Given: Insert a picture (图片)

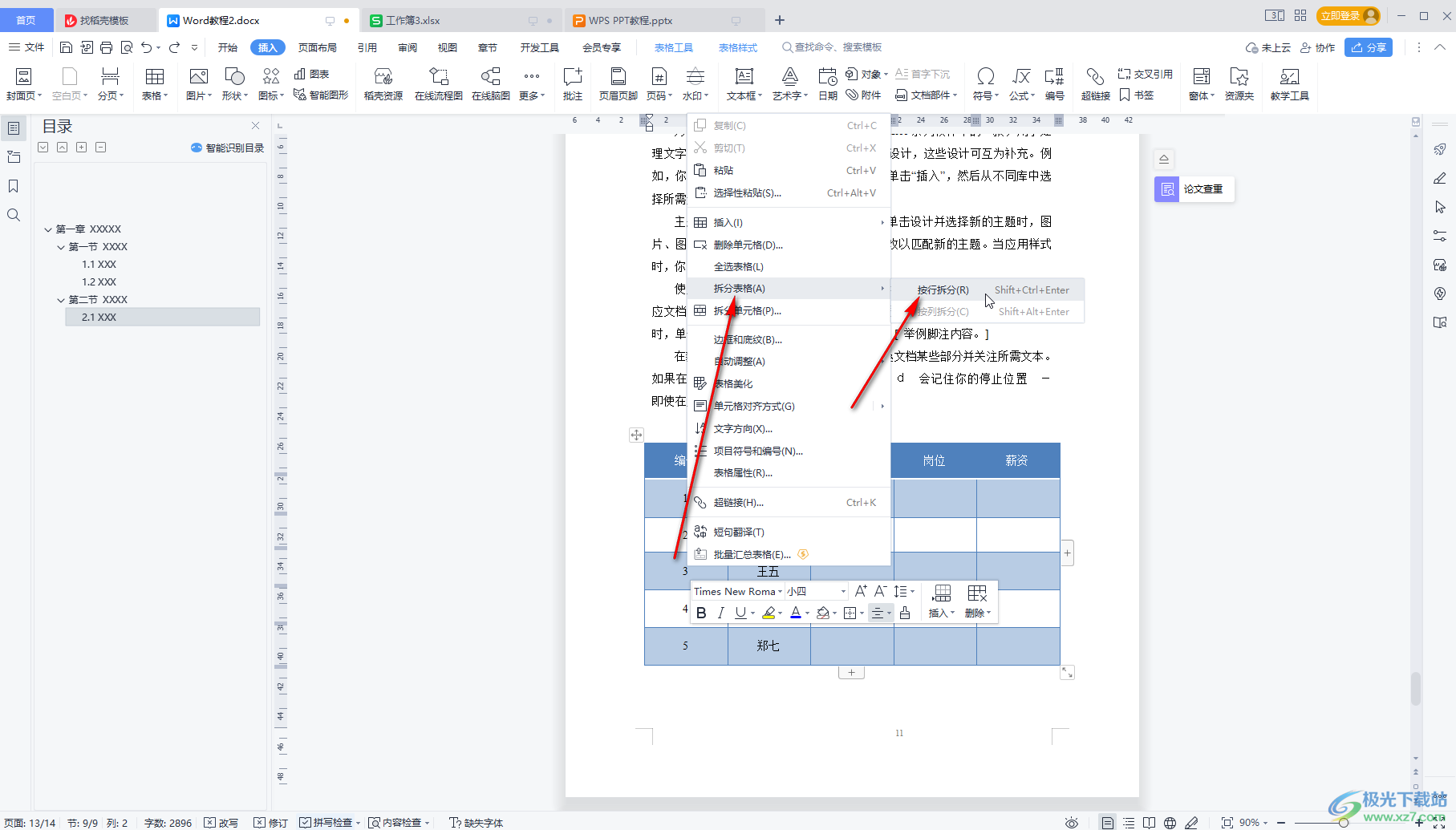Looking at the screenshot, I should (x=198, y=84).
